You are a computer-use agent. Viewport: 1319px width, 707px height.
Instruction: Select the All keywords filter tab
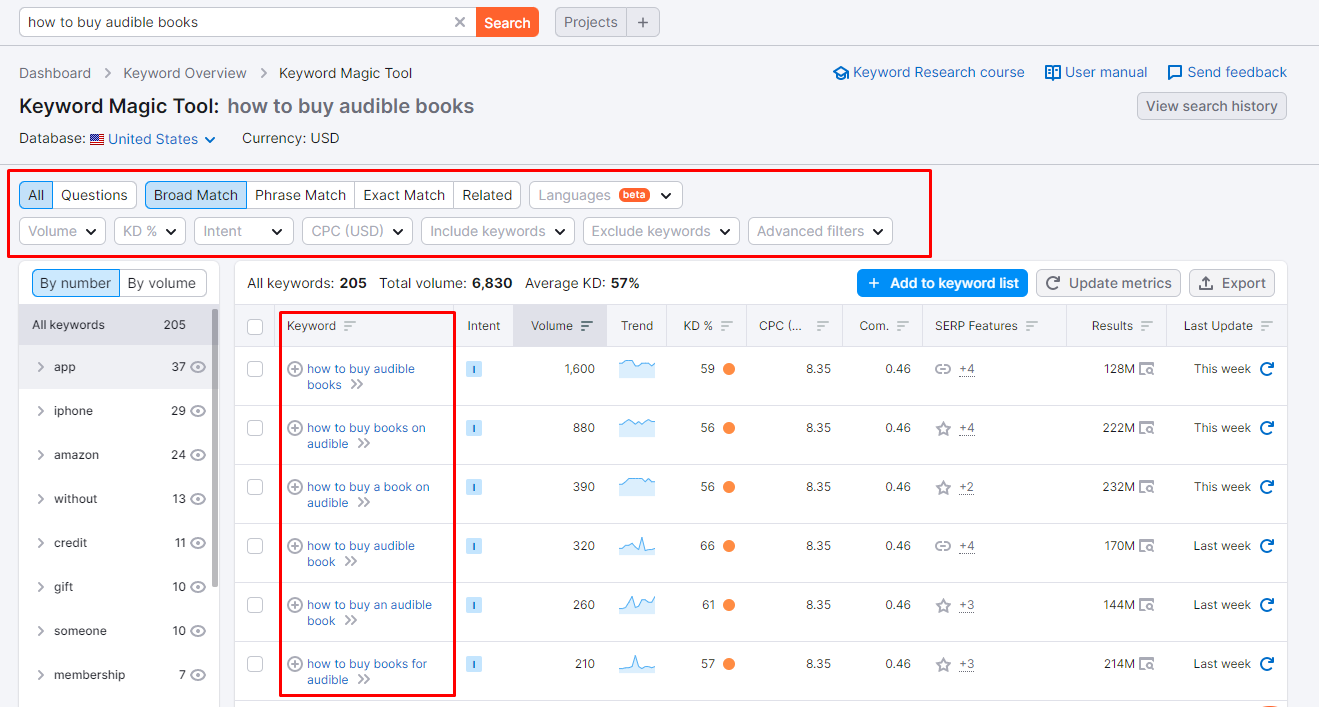(x=36, y=195)
